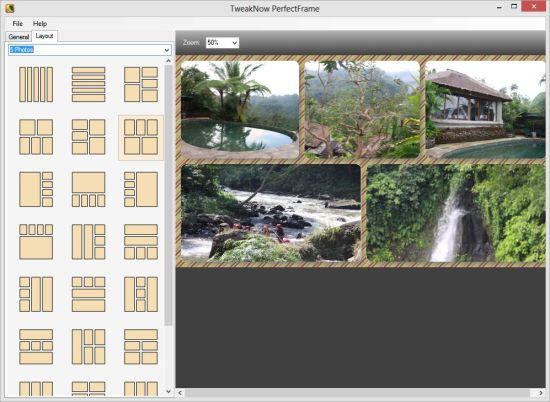Choose layout with two wide rows above three small photos
This screenshot has height=402, width=550.
point(141,242)
